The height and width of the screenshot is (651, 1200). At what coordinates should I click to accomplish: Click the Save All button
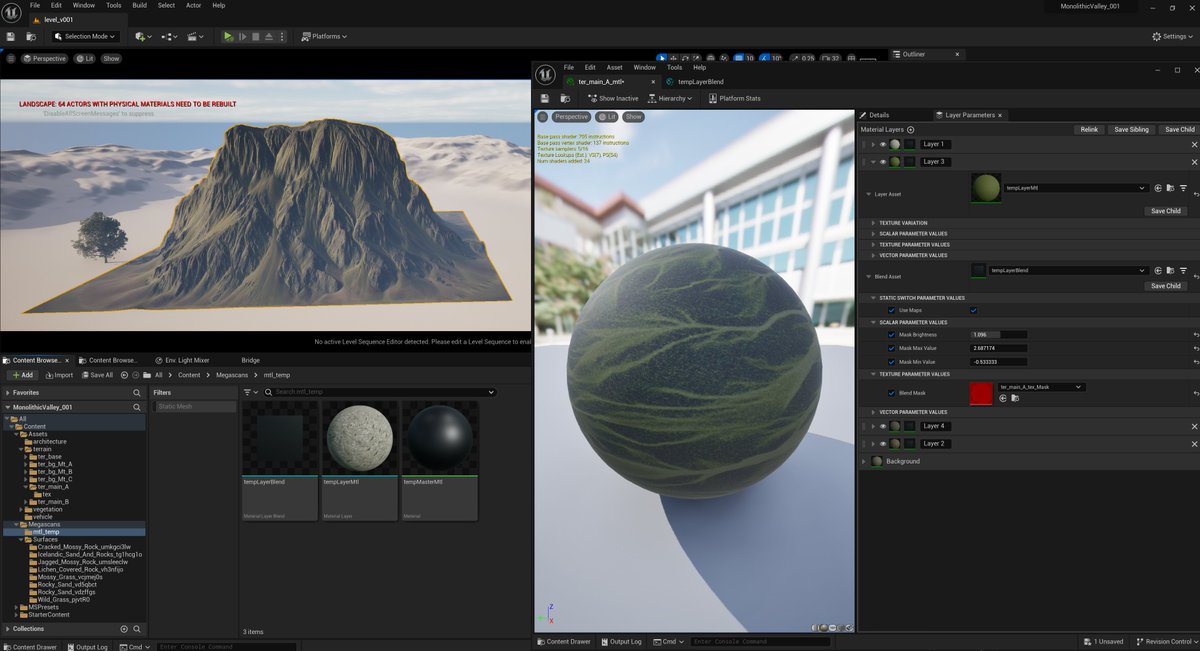click(x=96, y=375)
